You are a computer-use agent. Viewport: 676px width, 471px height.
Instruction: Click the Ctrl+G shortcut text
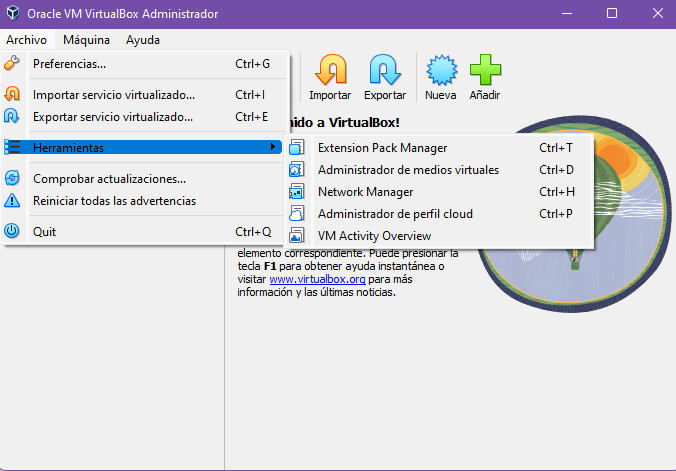[253, 64]
